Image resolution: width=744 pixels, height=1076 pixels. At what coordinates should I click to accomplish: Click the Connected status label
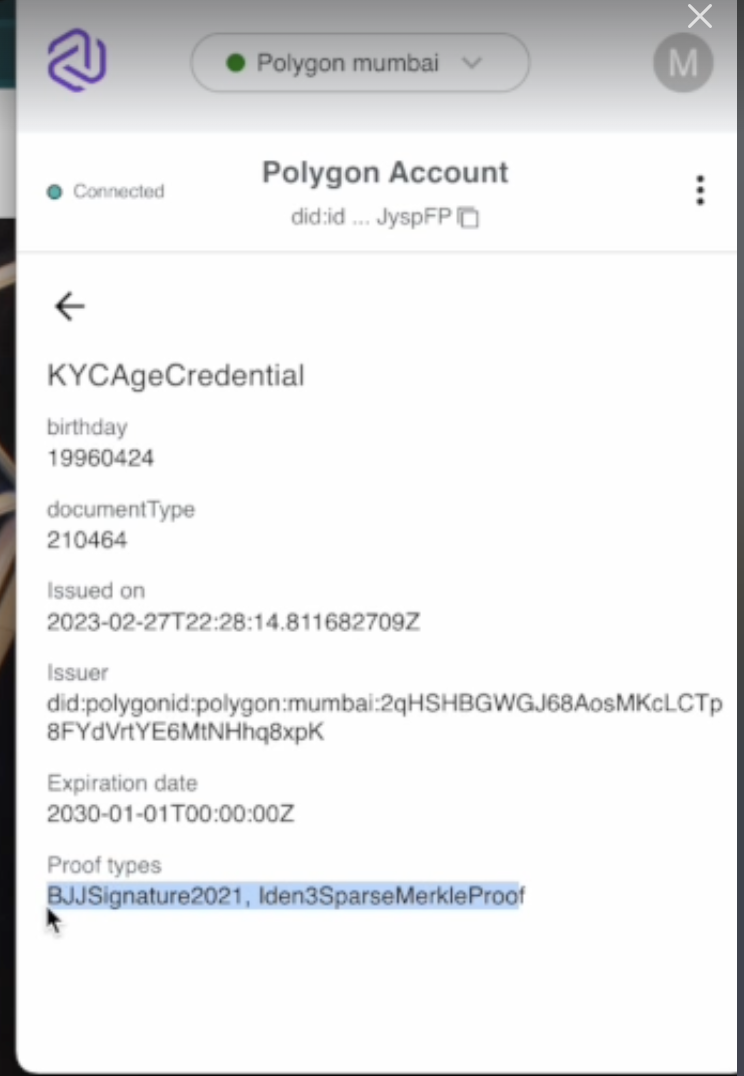pyautogui.click(x=119, y=191)
